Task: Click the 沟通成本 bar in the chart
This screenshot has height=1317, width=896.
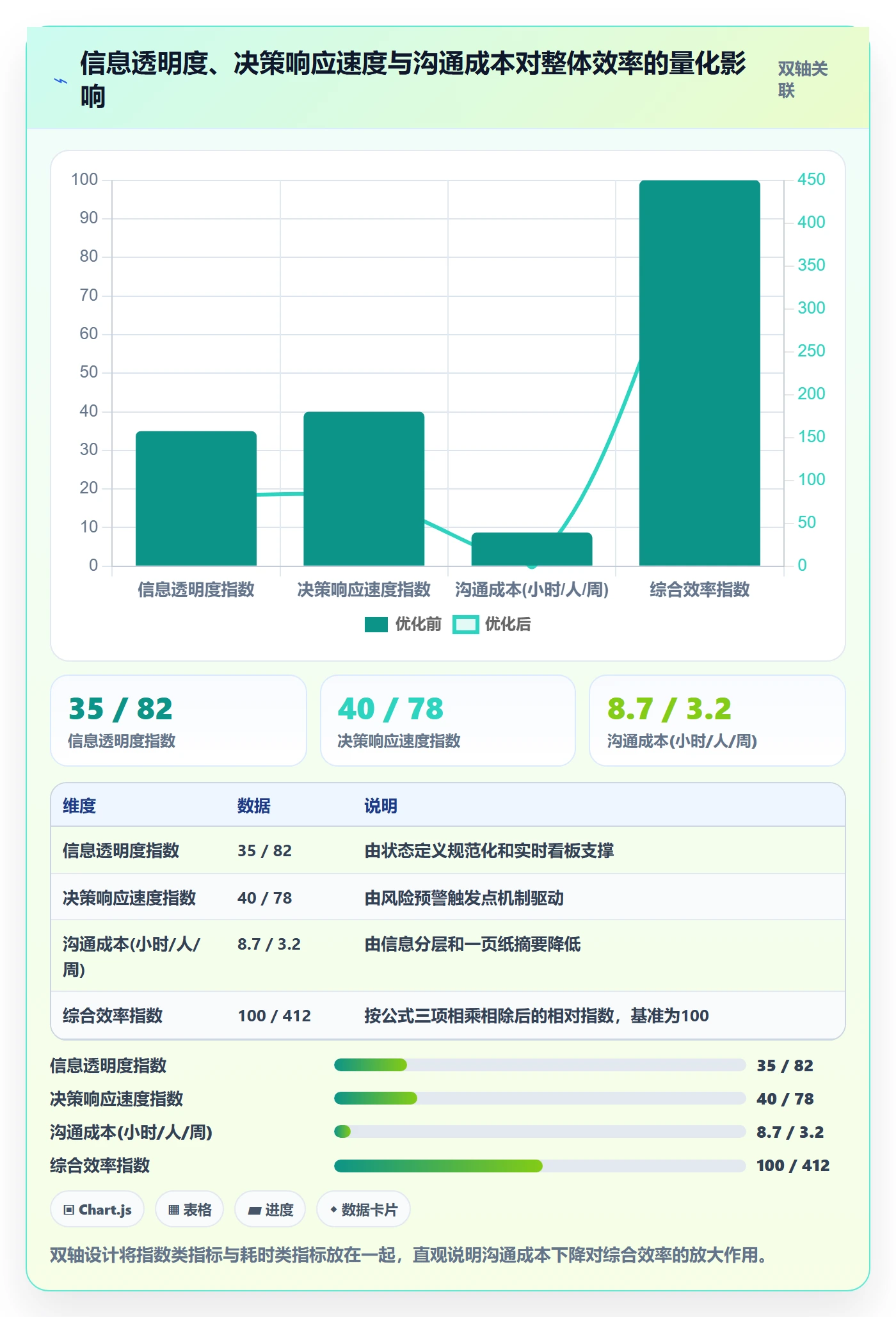Action: tap(532, 549)
